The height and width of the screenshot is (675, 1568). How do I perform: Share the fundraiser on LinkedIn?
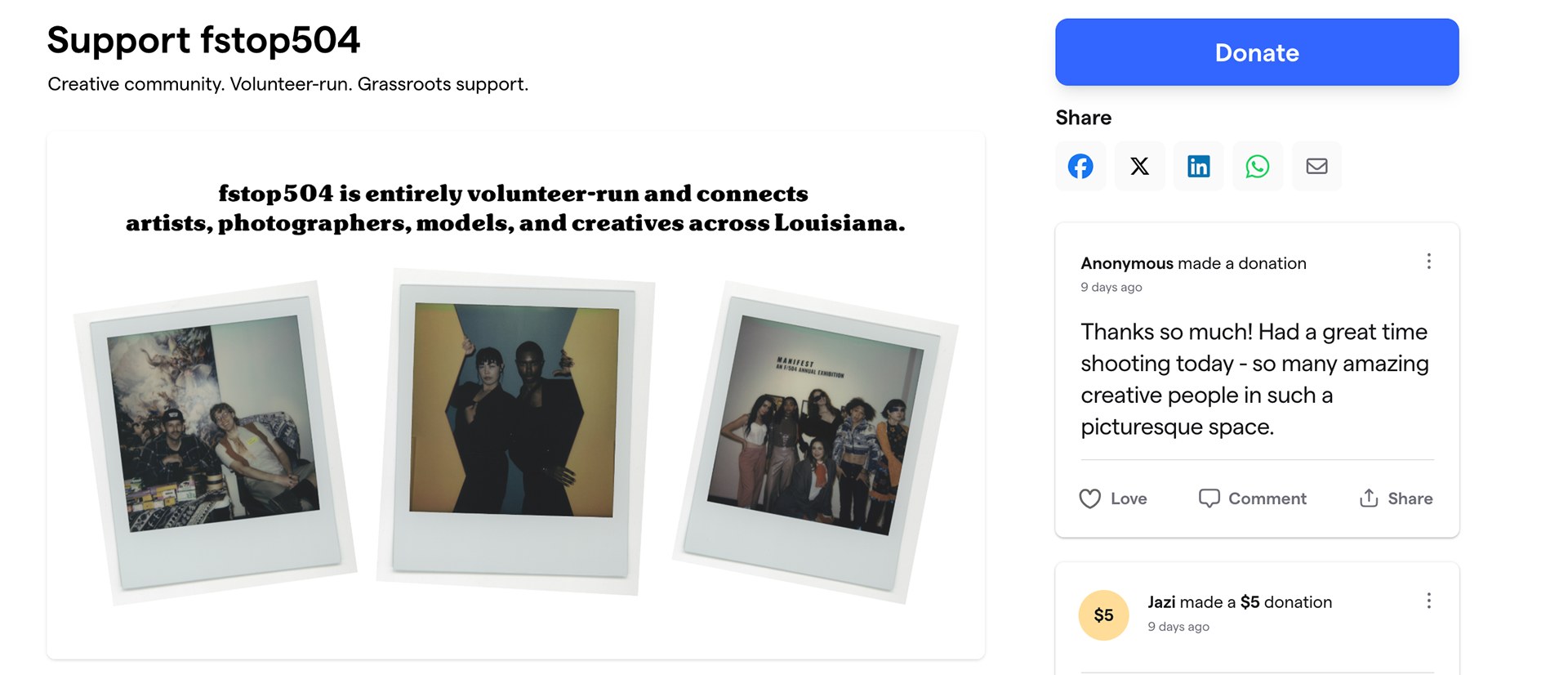(1198, 167)
